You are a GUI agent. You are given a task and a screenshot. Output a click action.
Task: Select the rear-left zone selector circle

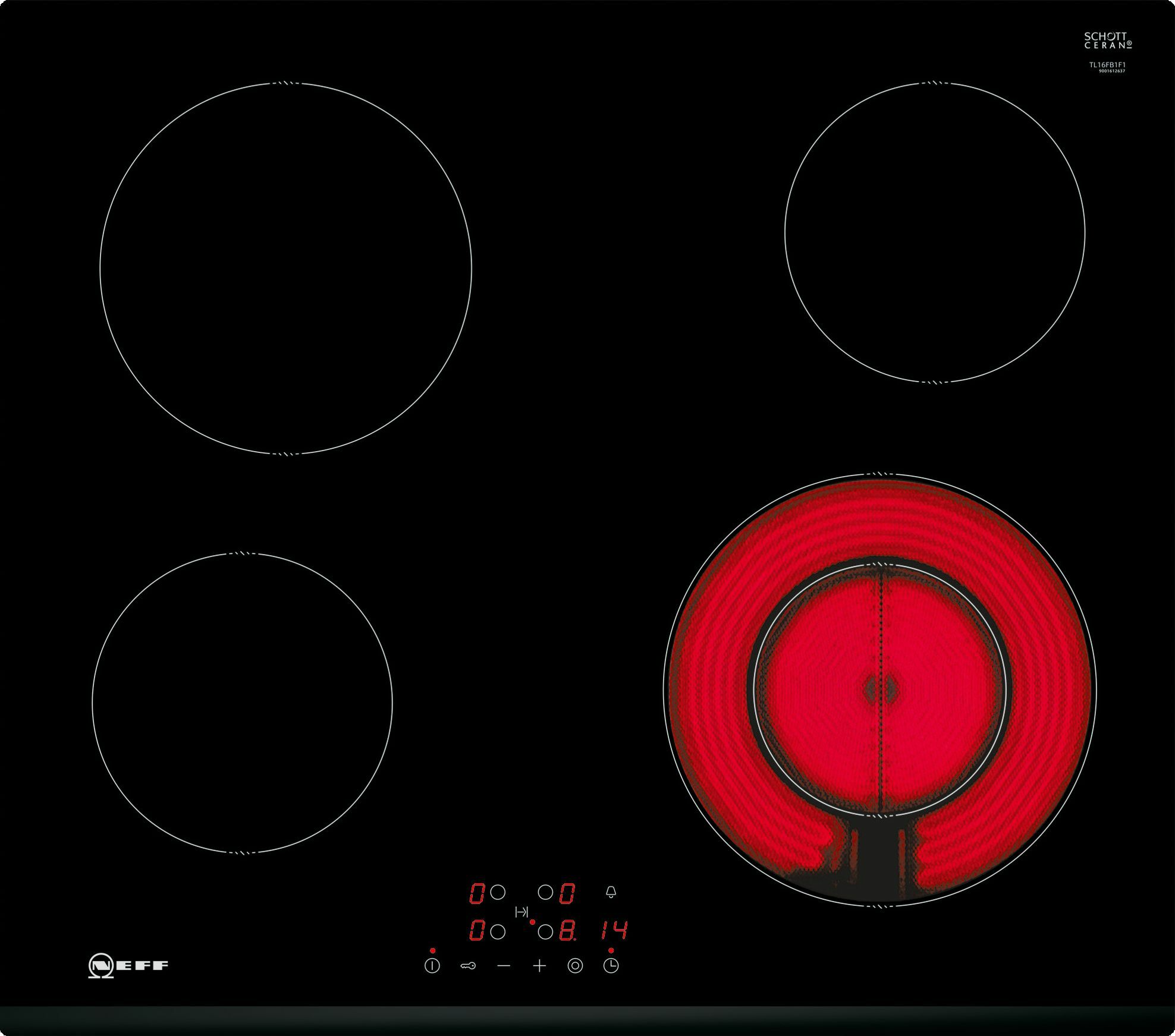tap(498, 892)
